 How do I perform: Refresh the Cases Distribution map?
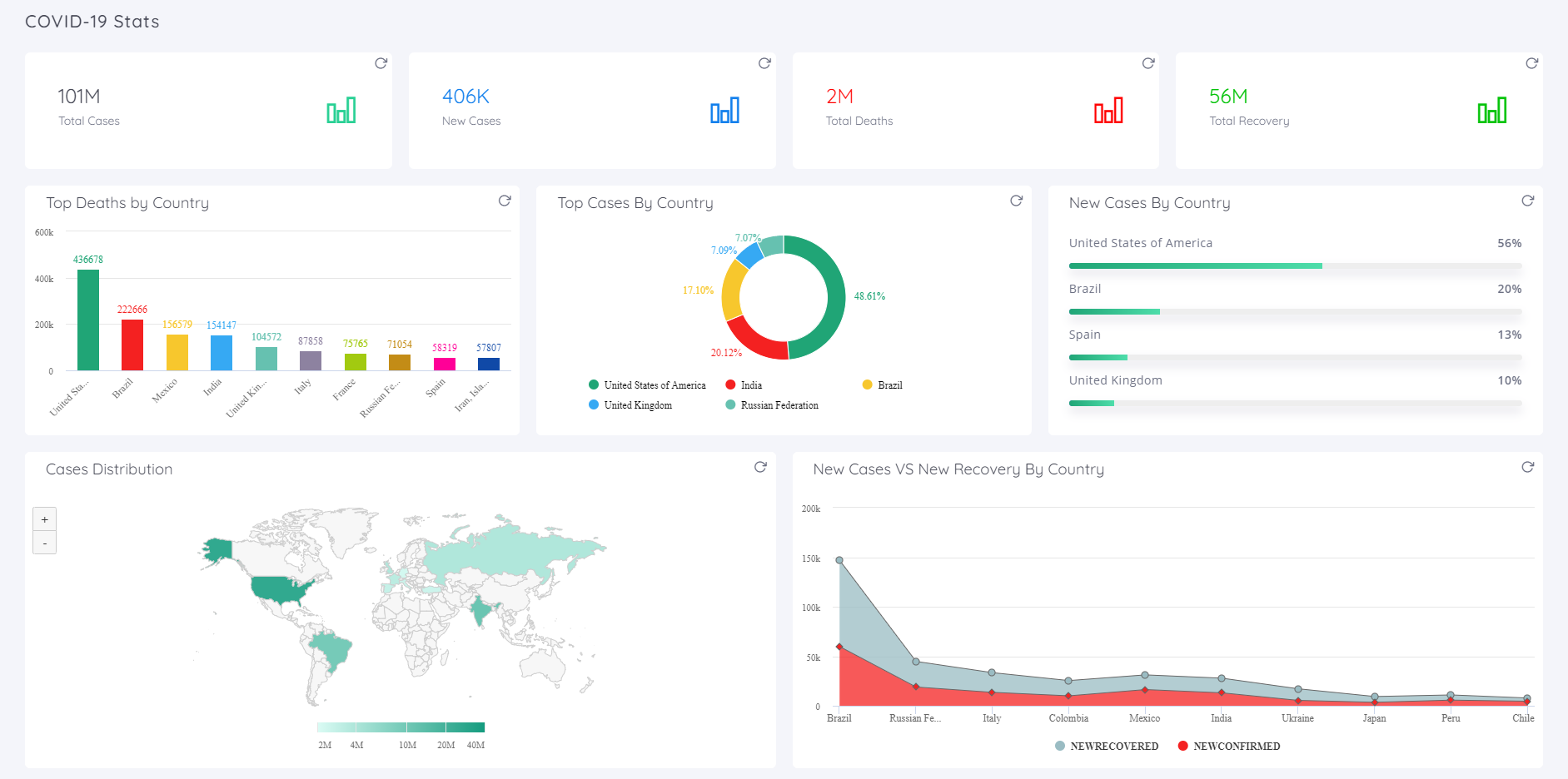click(760, 467)
